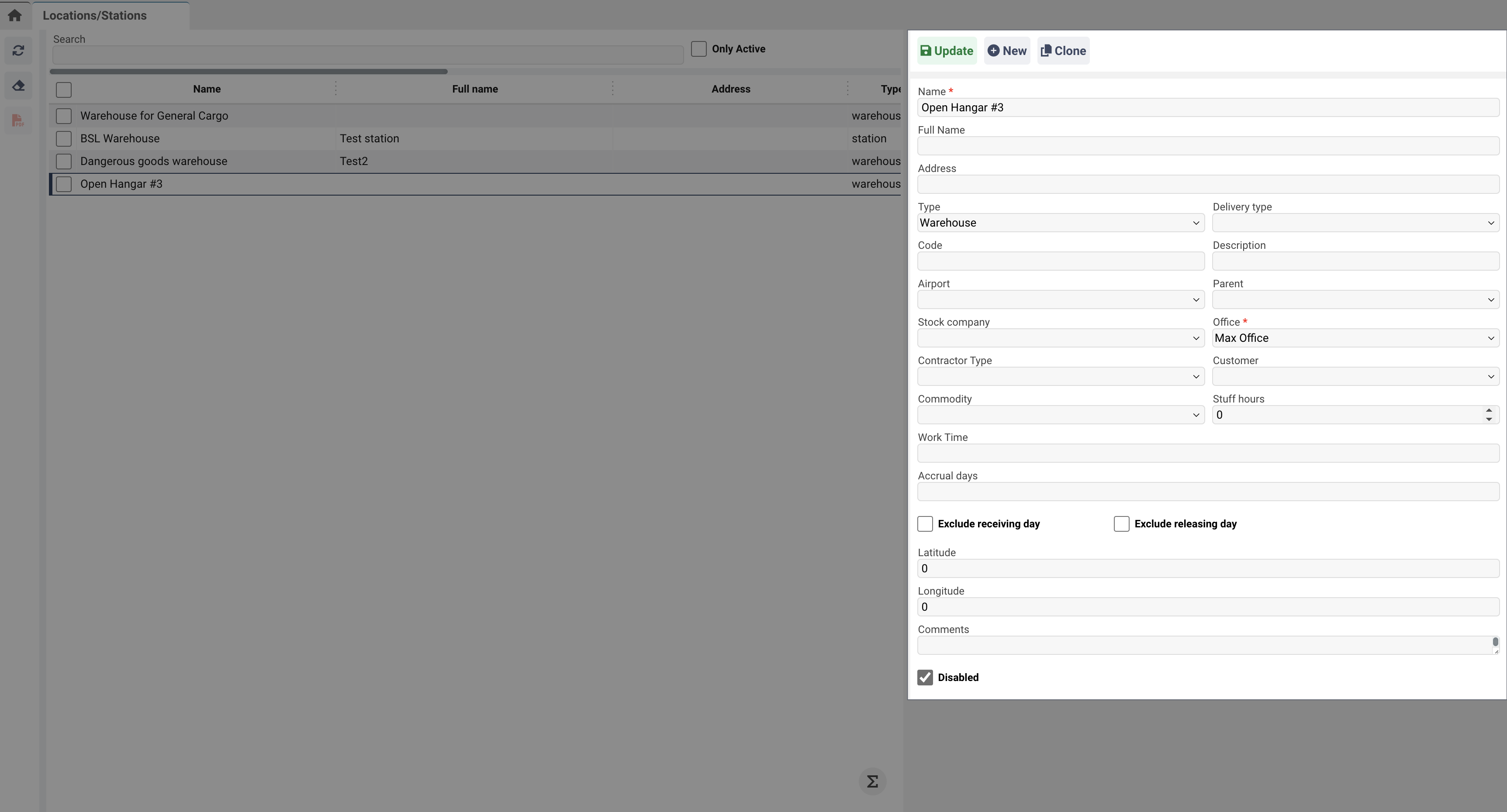
Task: Switch to the Locations/Stations tab
Action: [95, 16]
